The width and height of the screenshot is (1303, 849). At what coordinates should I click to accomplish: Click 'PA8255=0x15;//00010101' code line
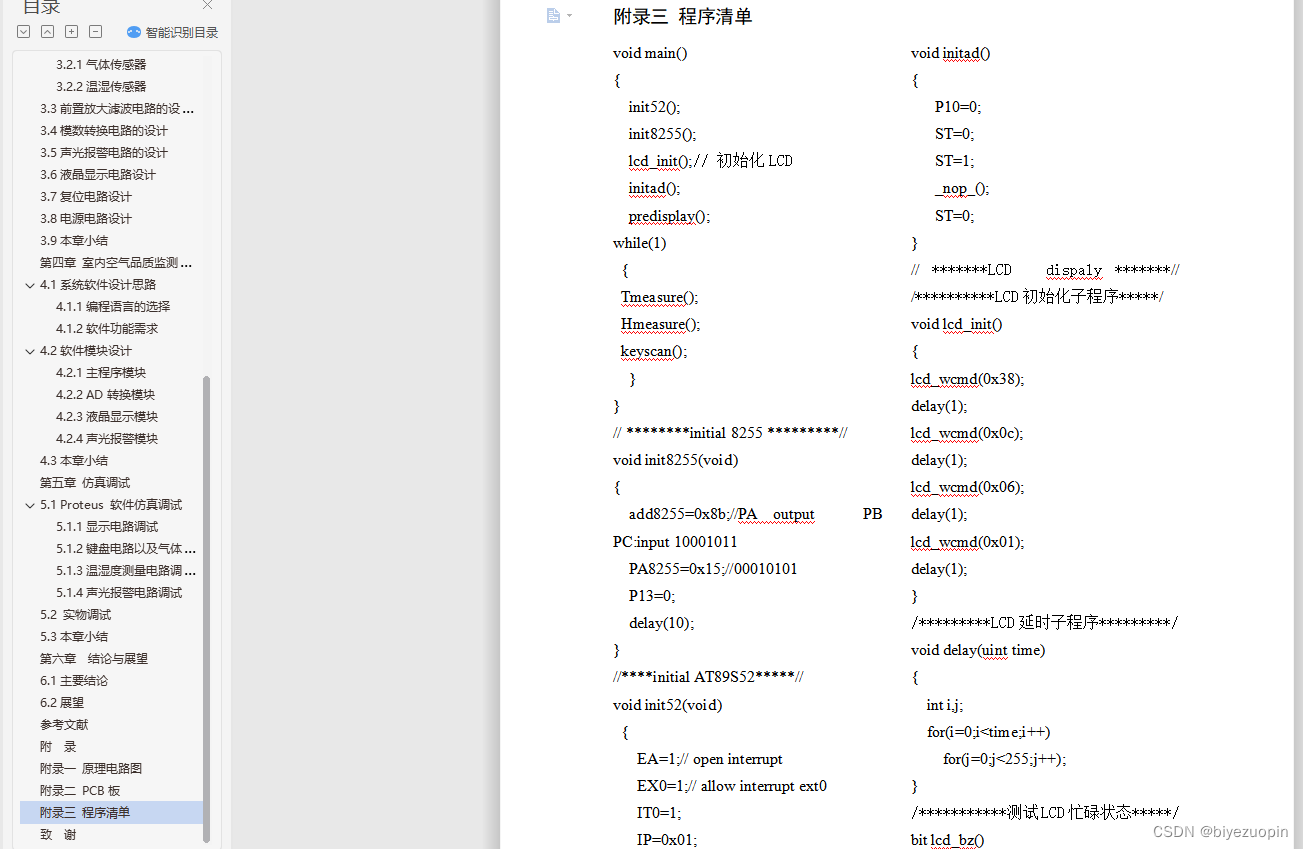(713, 569)
